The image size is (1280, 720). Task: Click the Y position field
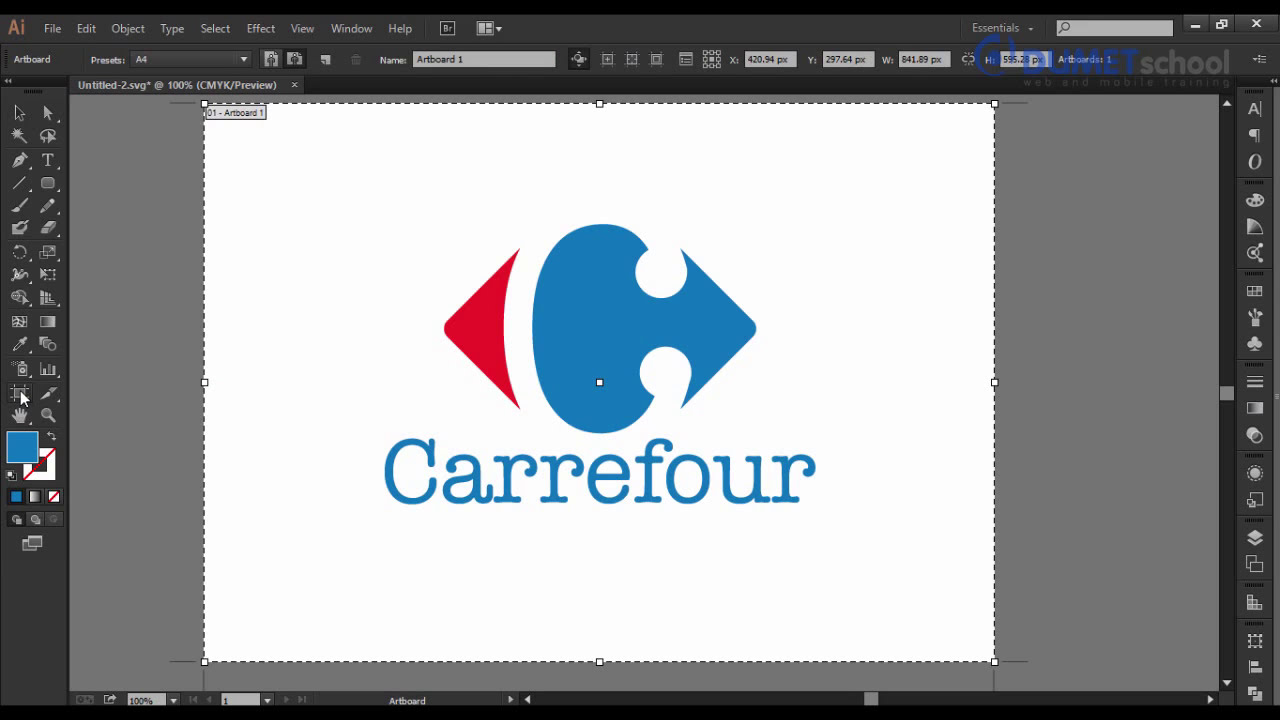(x=846, y=59)
